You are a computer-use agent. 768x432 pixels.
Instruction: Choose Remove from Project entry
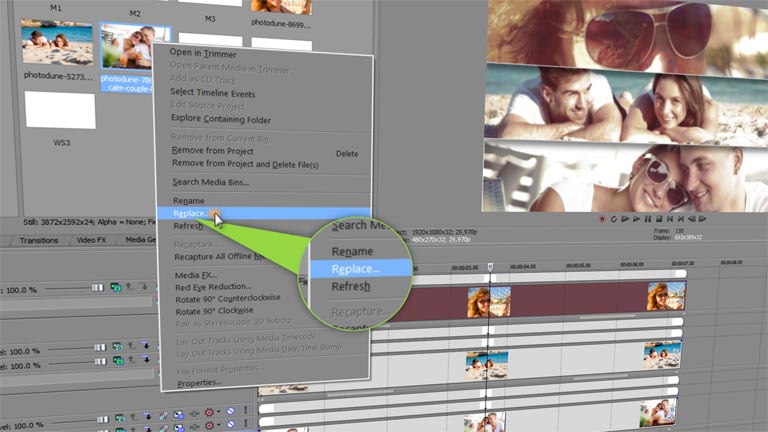[213, 151]
